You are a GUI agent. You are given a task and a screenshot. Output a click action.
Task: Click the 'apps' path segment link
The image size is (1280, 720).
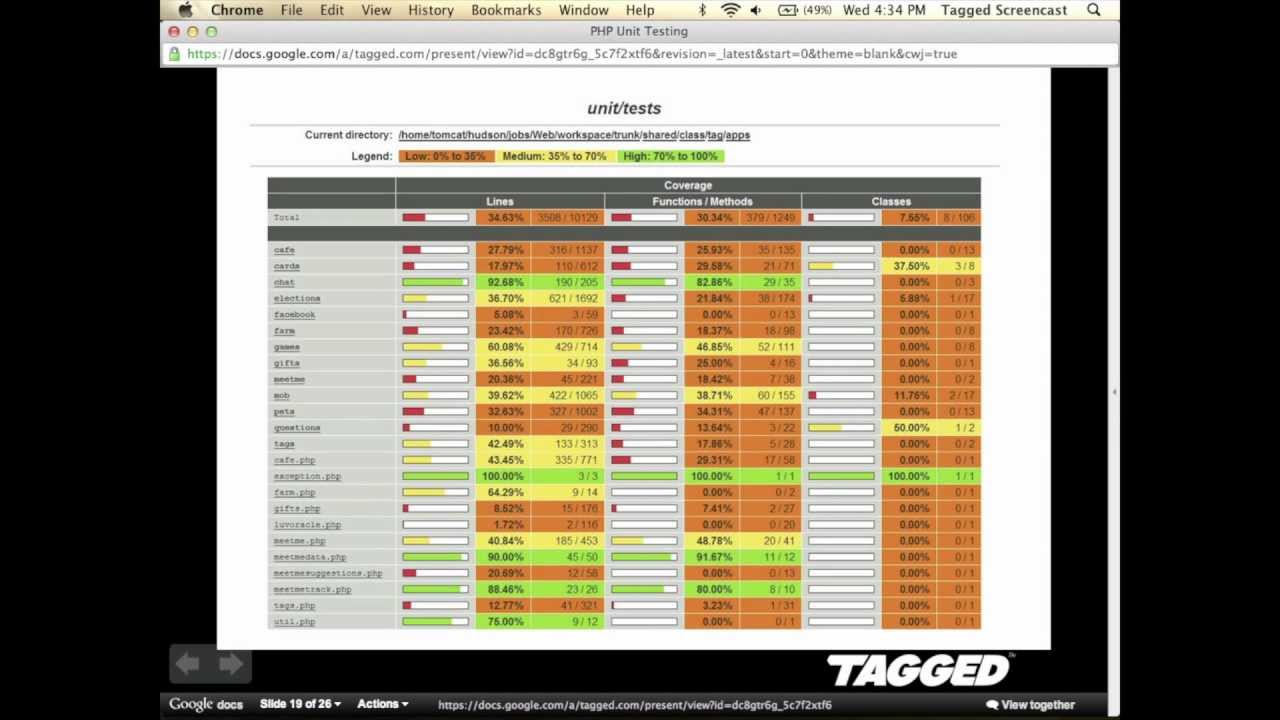pos(738,135)
